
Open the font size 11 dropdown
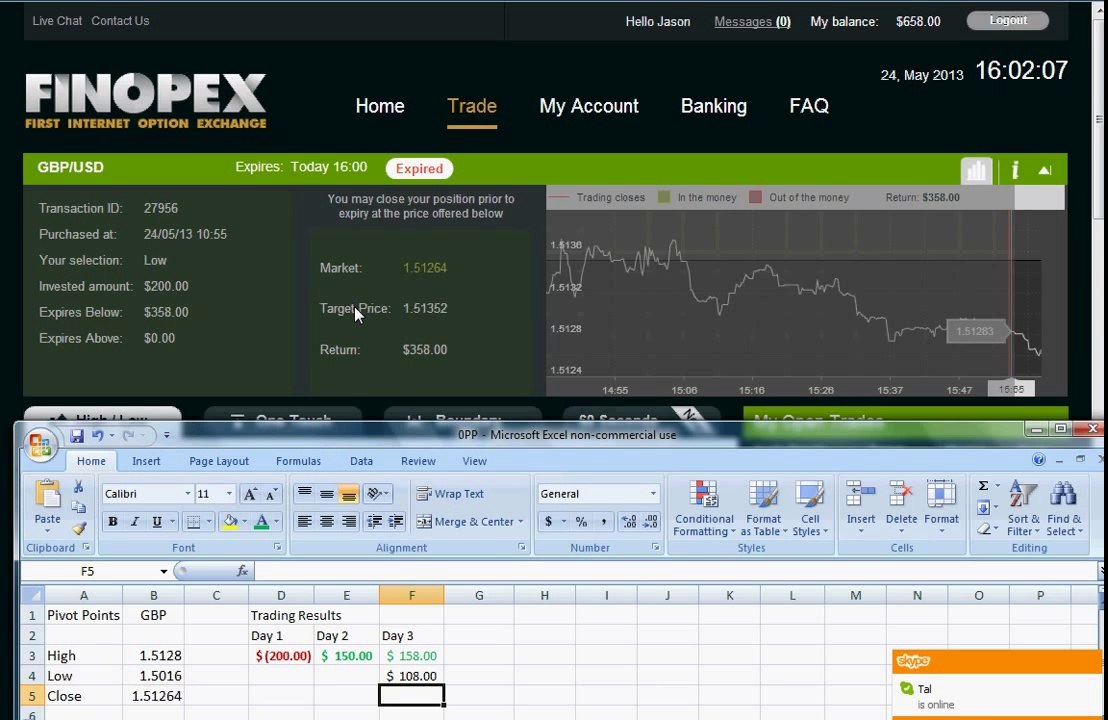tap(229, 493)
